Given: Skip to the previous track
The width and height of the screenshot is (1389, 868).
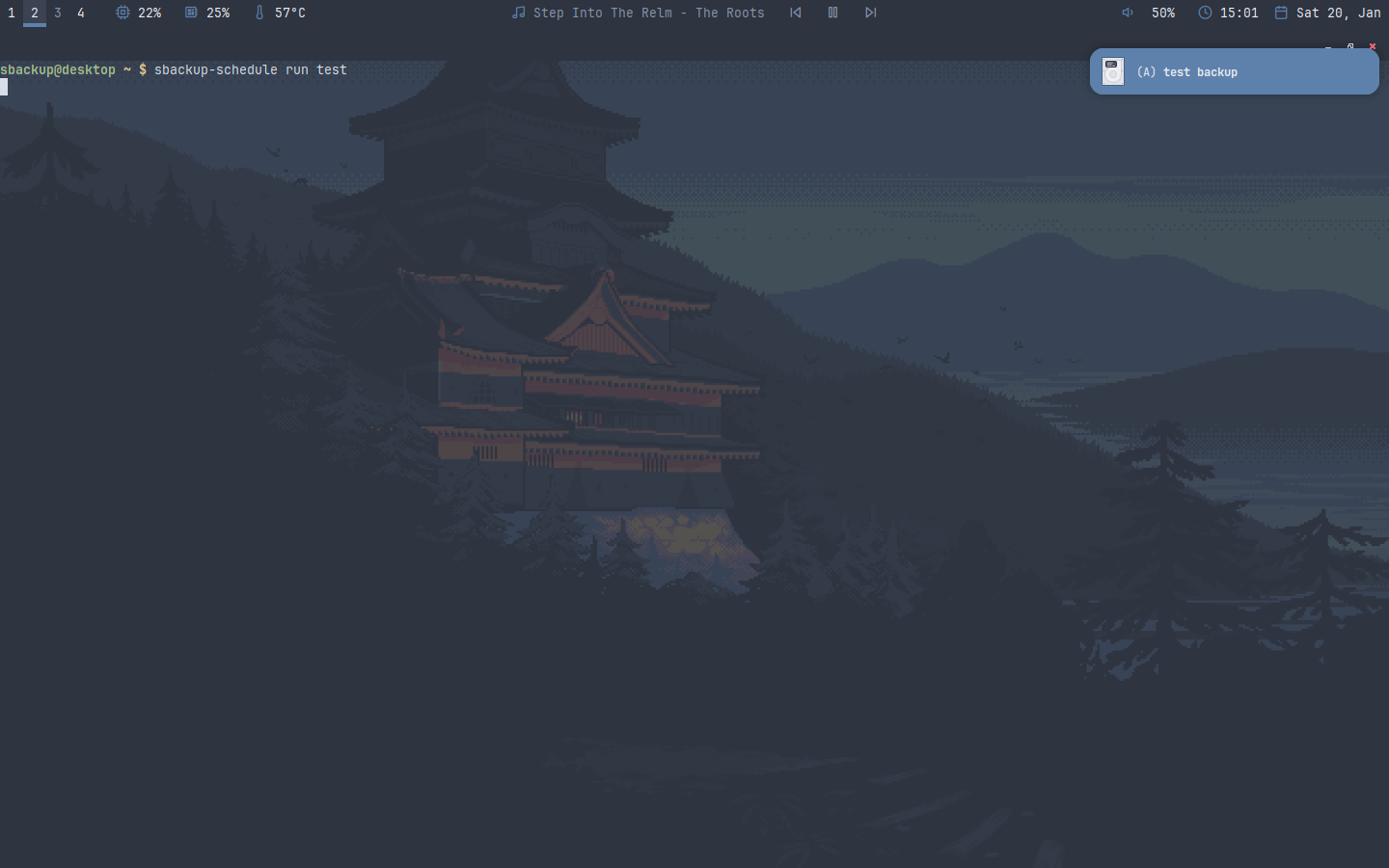Looking at the screenshot, I should (796, 13).
